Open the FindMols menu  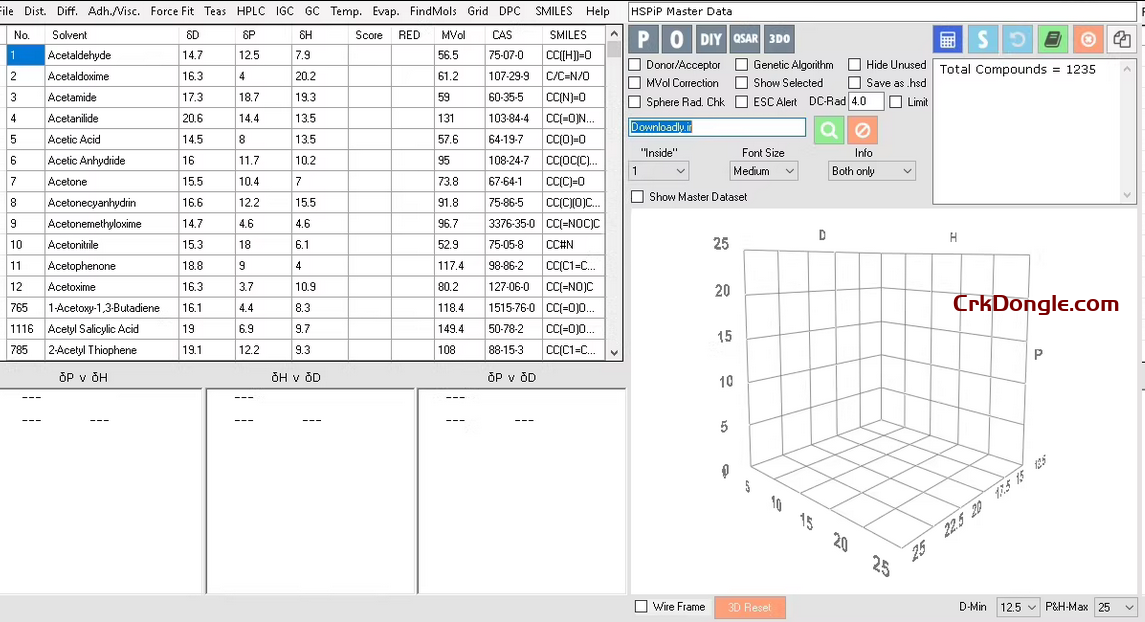433,11
